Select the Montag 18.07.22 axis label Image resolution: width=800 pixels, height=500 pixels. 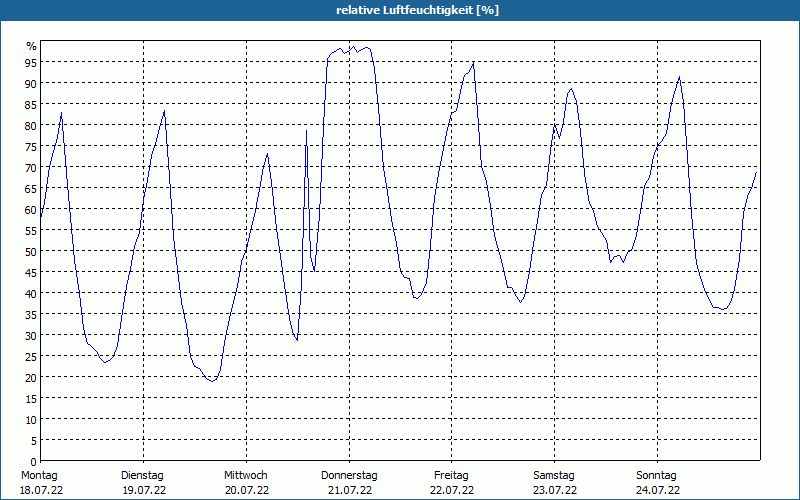(x=41, y=483)
